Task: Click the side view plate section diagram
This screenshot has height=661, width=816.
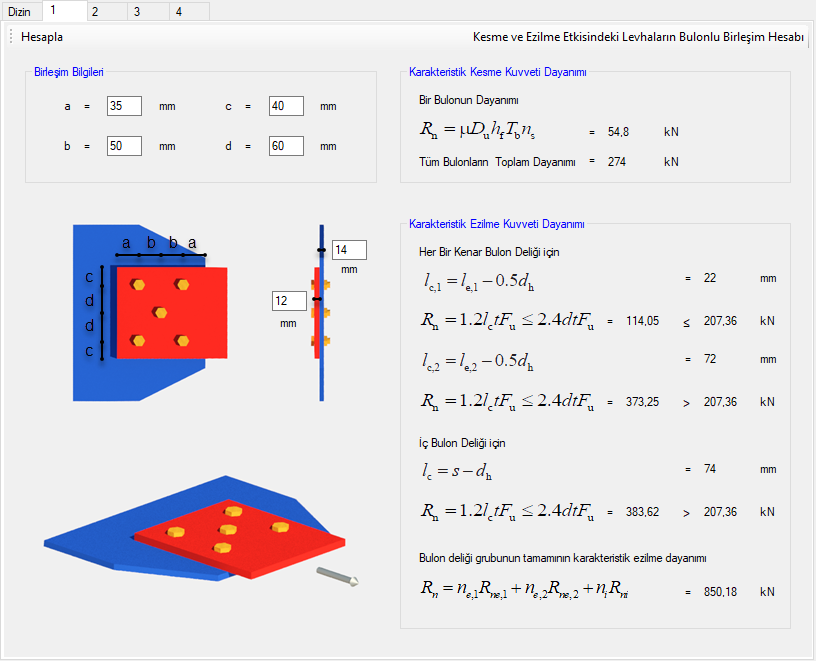Action: pyautogui.click(x=321, y=313)
